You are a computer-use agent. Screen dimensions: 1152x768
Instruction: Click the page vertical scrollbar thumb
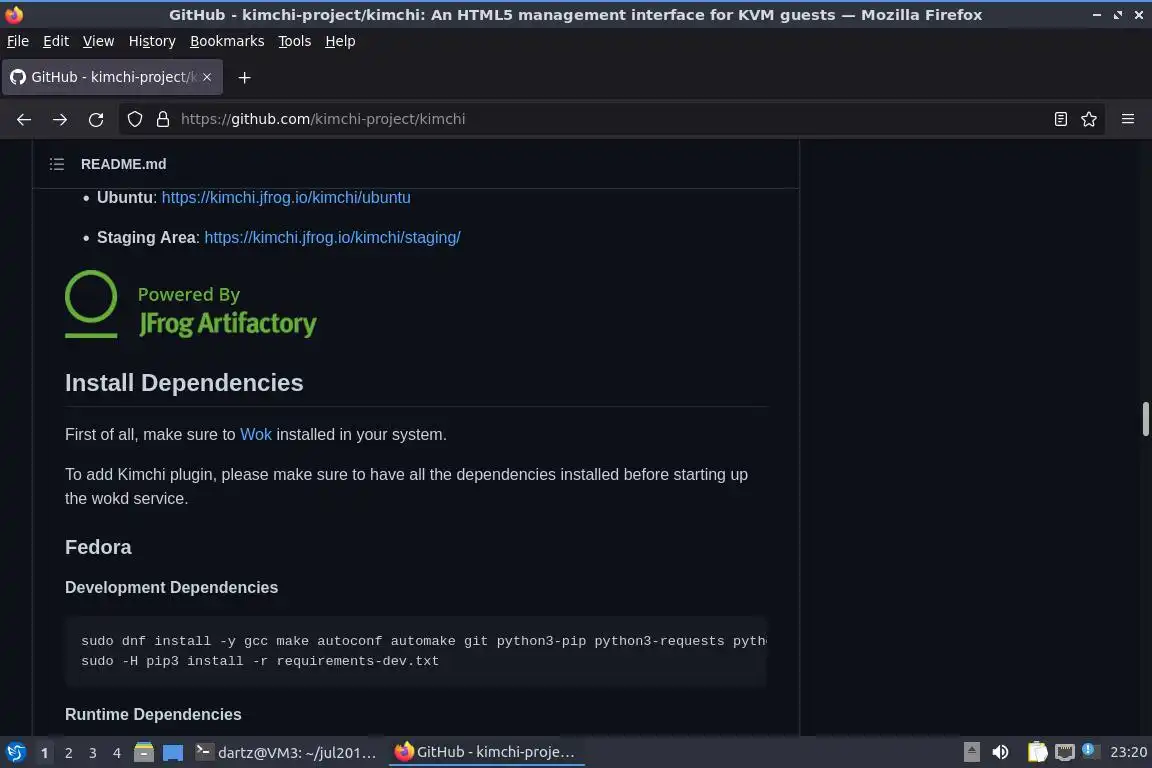pyautogui.click(x=1145, y=419)
